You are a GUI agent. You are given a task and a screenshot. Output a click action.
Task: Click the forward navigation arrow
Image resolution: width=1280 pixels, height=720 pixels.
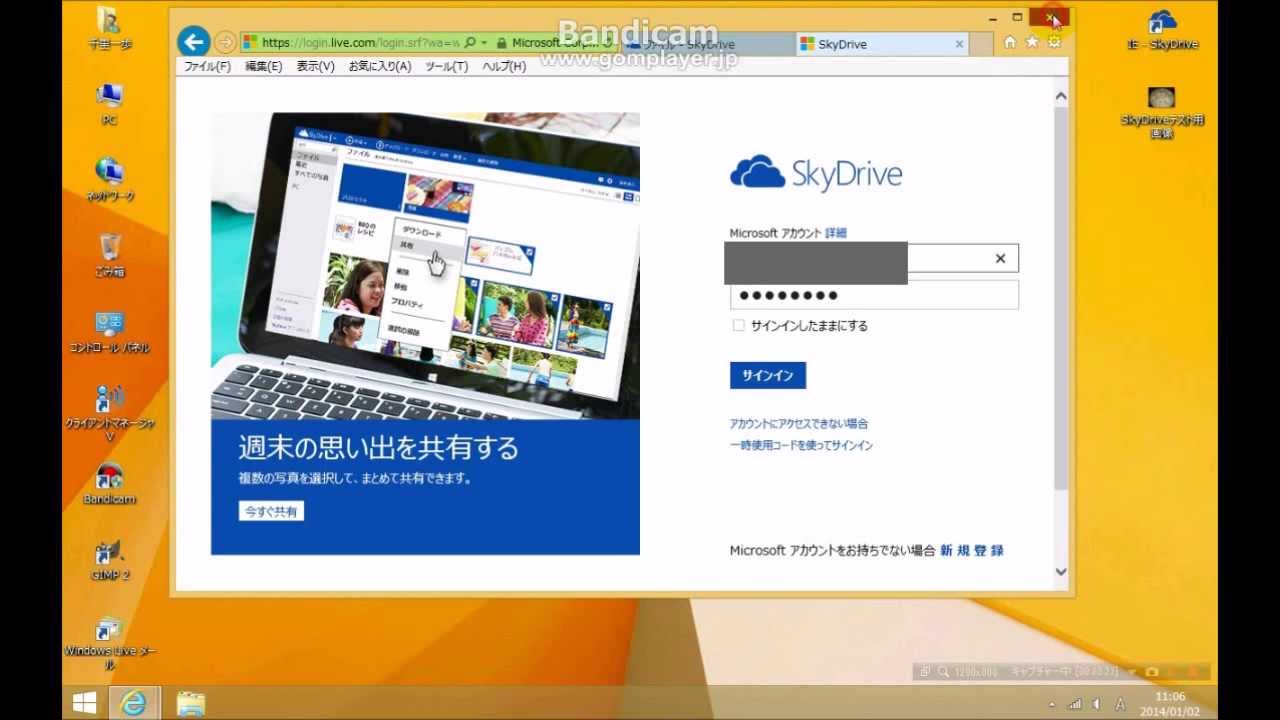225,42
